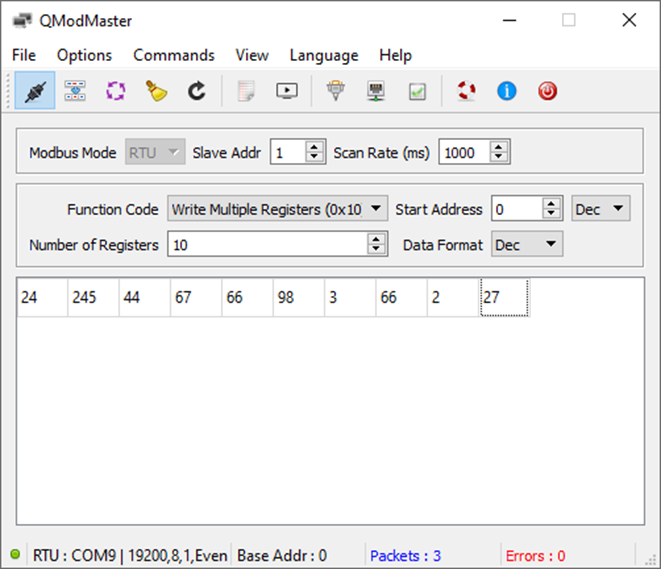This screenshot has width=661, height=569.
Task: Open the Bus Monitor screen icon
Action: pyautogui.click(x=287, y=91)
